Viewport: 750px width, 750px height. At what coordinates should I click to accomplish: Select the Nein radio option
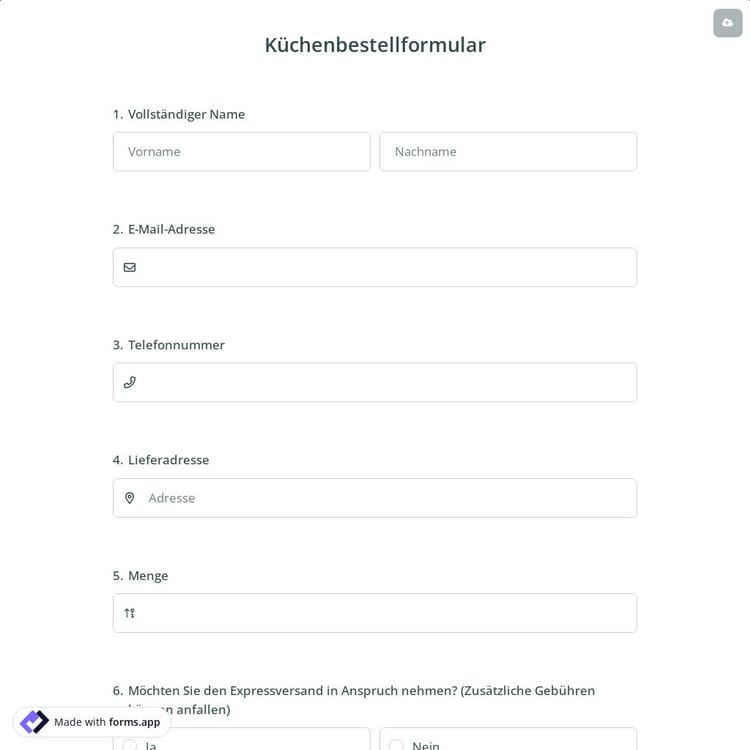coord(396,745)
